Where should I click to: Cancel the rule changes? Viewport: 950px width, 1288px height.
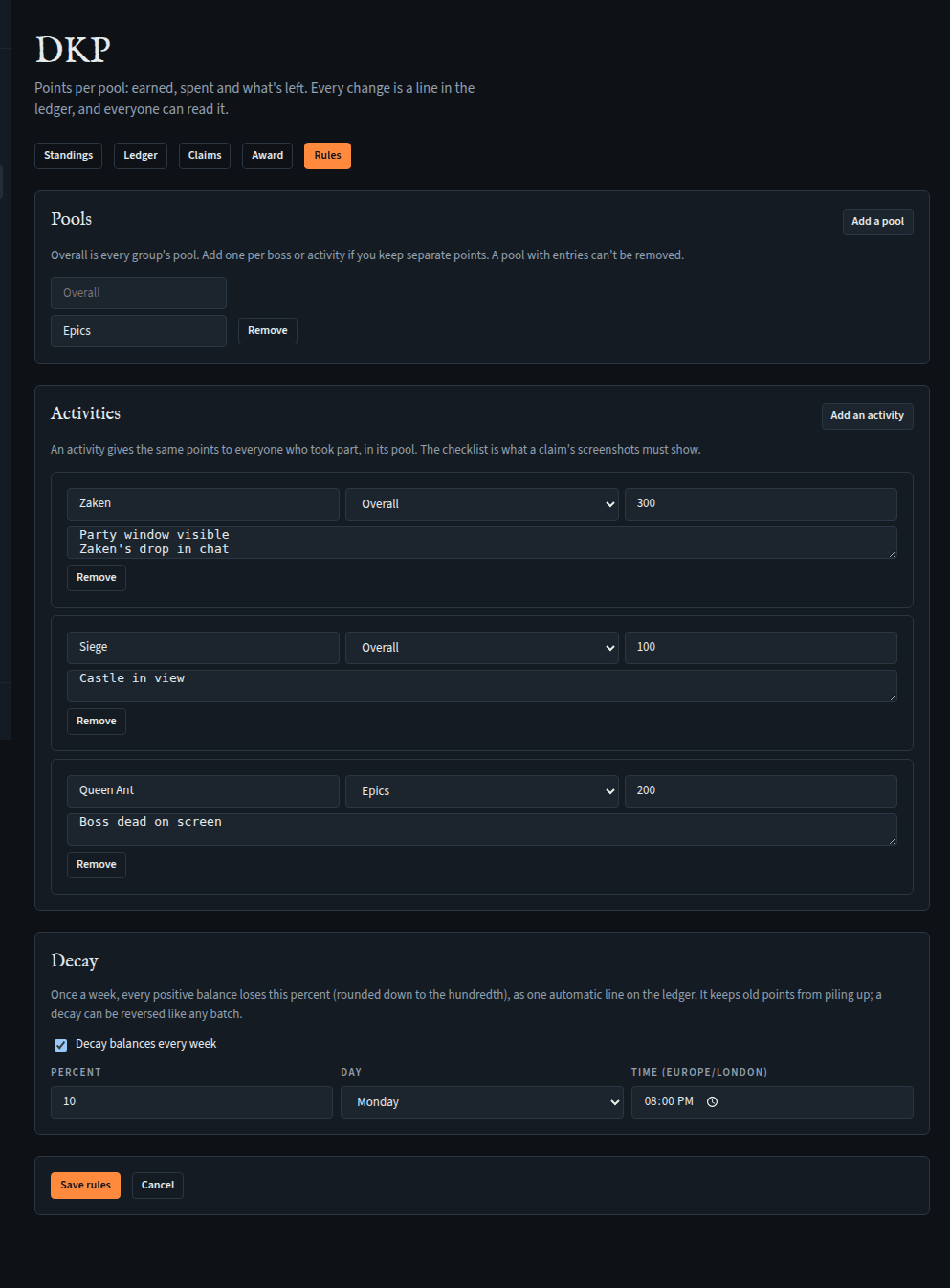158,1186
